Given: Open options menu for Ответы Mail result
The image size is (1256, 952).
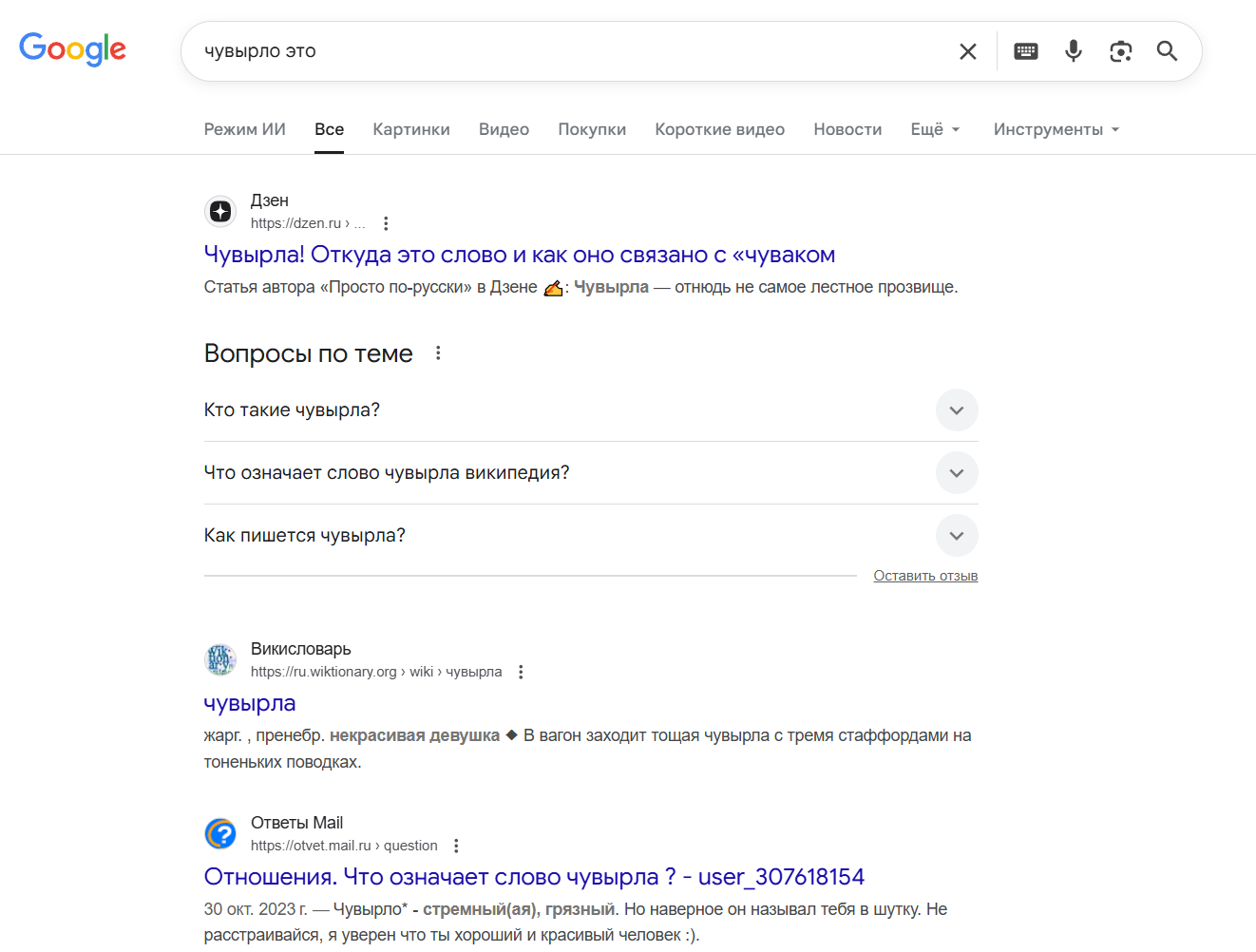Looking at the screenshot, I should point(456,846).
